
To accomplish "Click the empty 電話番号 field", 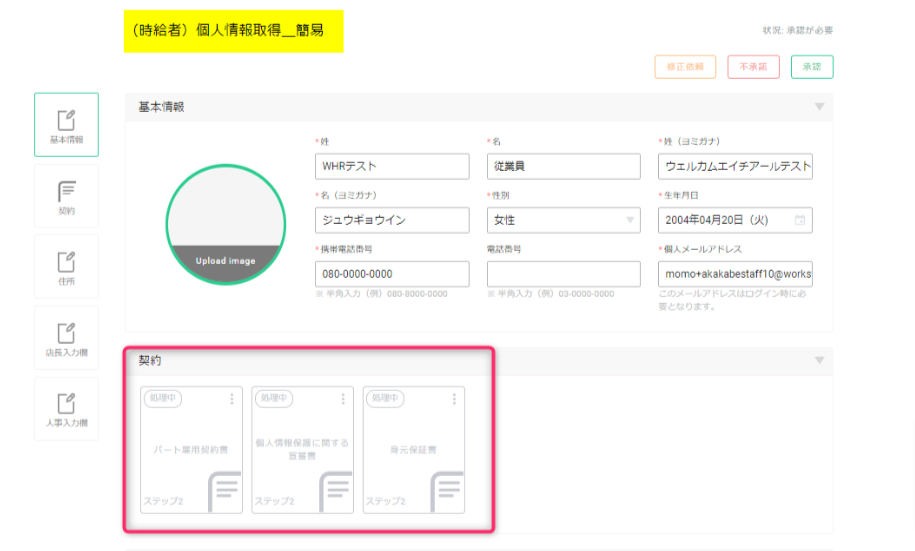I will 564,274.
